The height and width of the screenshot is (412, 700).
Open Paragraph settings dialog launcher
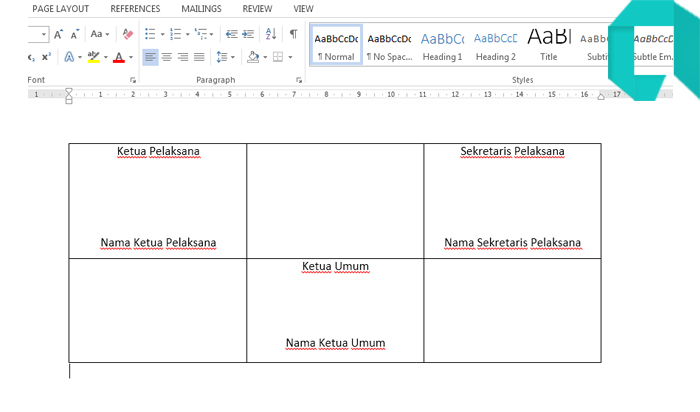tap(299, 80)
